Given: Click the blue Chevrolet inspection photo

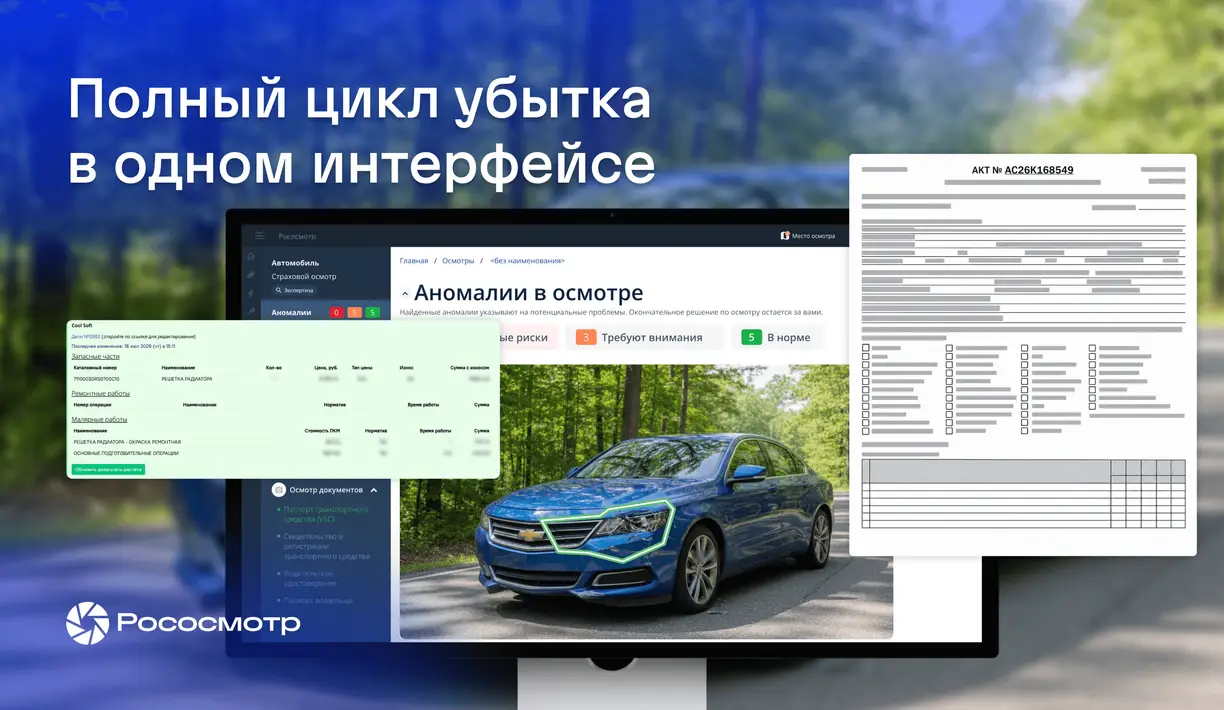Looking at the screenshot, I should click(x=646, y=502).
